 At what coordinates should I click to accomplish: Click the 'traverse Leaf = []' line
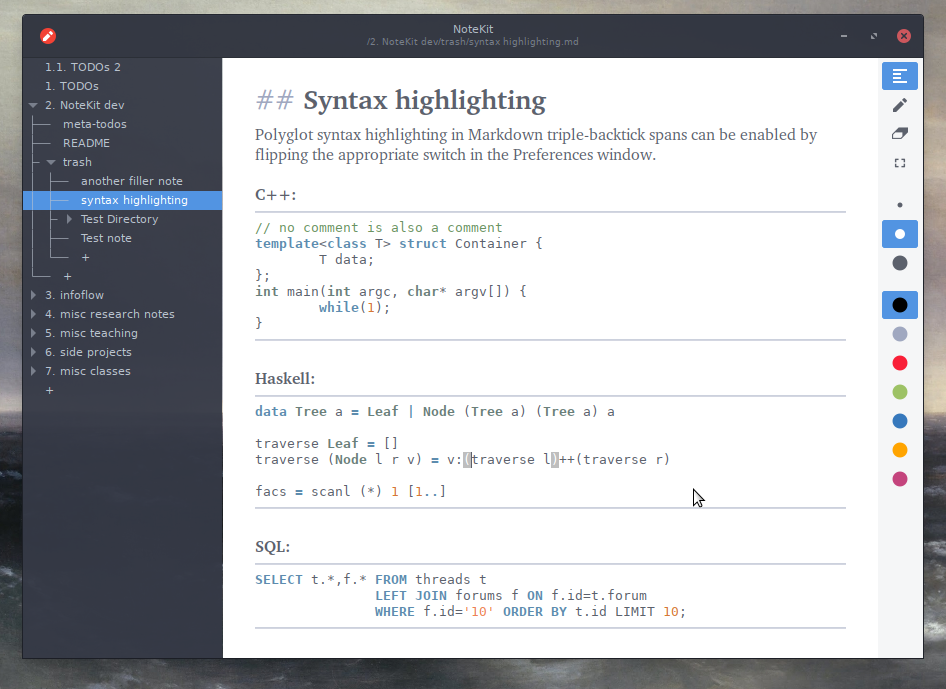pos(326,443)
